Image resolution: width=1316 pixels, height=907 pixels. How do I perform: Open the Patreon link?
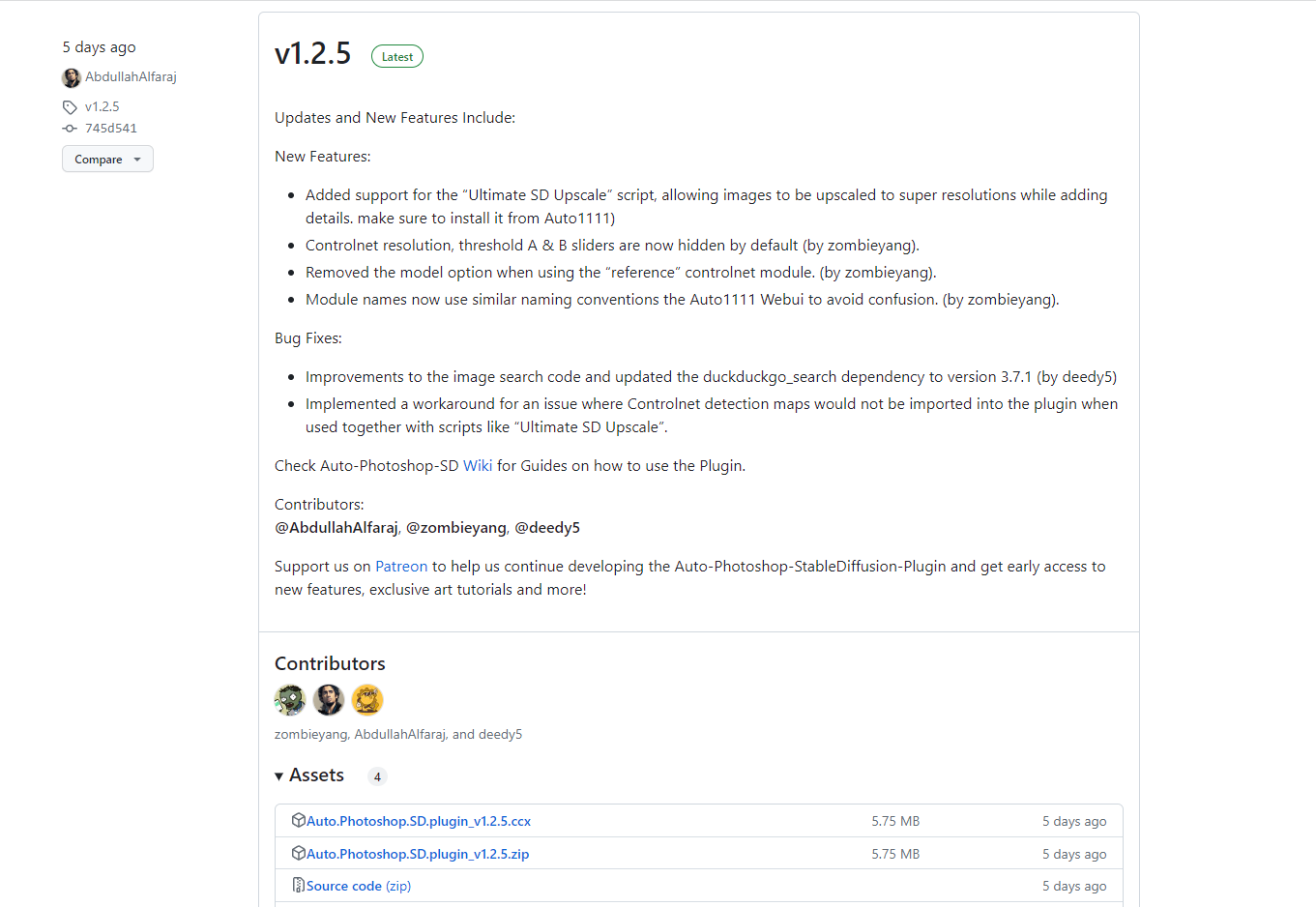[401, 567]
